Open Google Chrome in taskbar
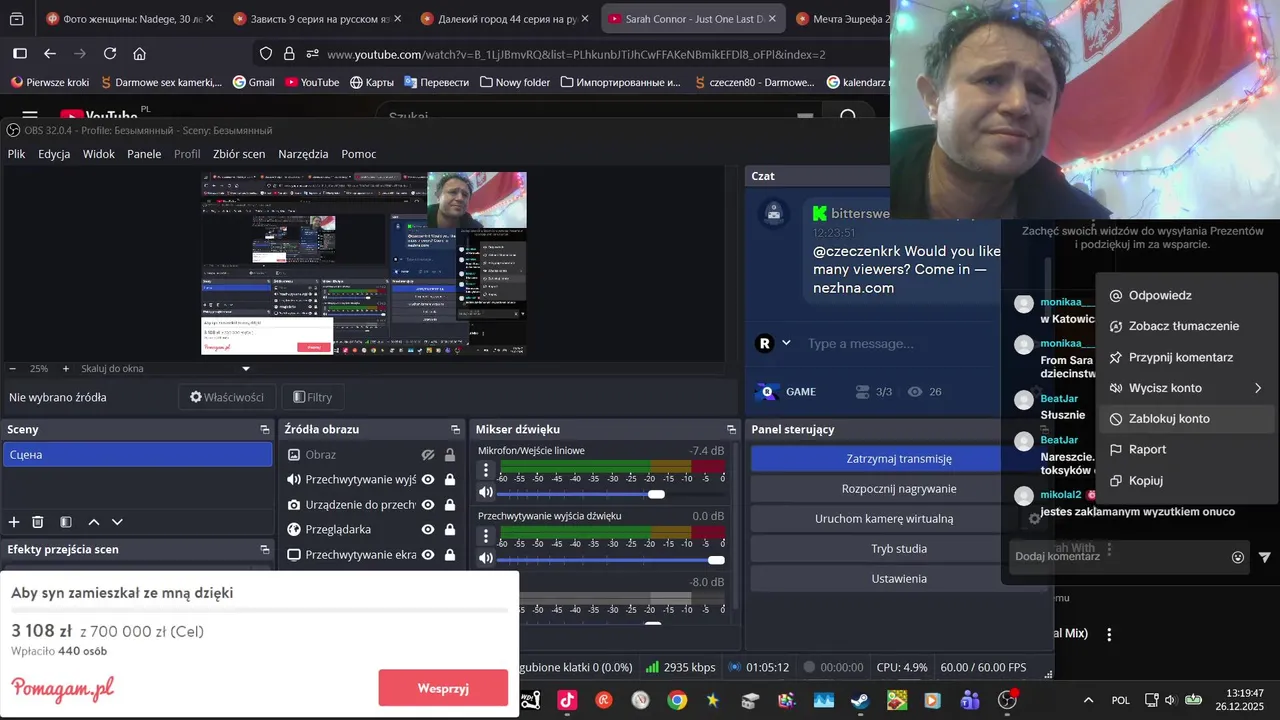 click(x=677, y=700)
